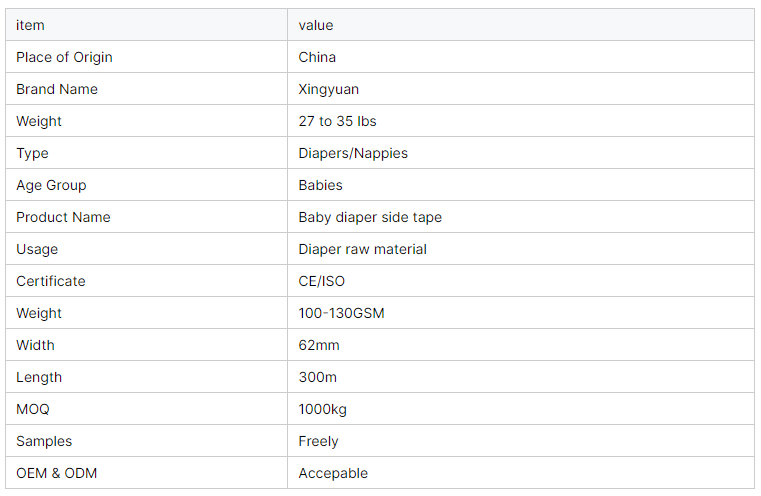Click the 'item' header cell

click(30, 25)
